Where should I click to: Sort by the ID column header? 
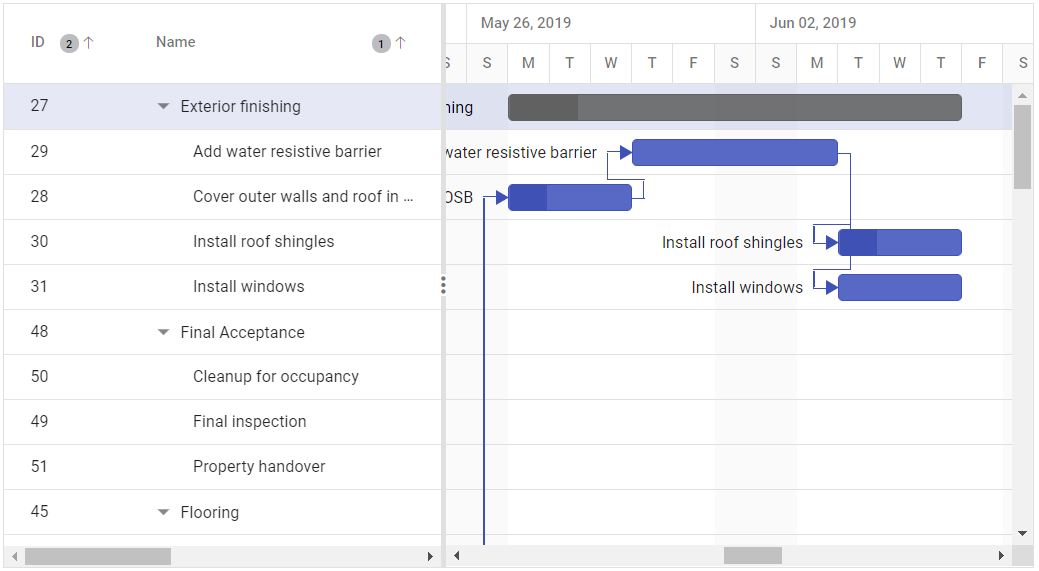click(x=38, y=42)
